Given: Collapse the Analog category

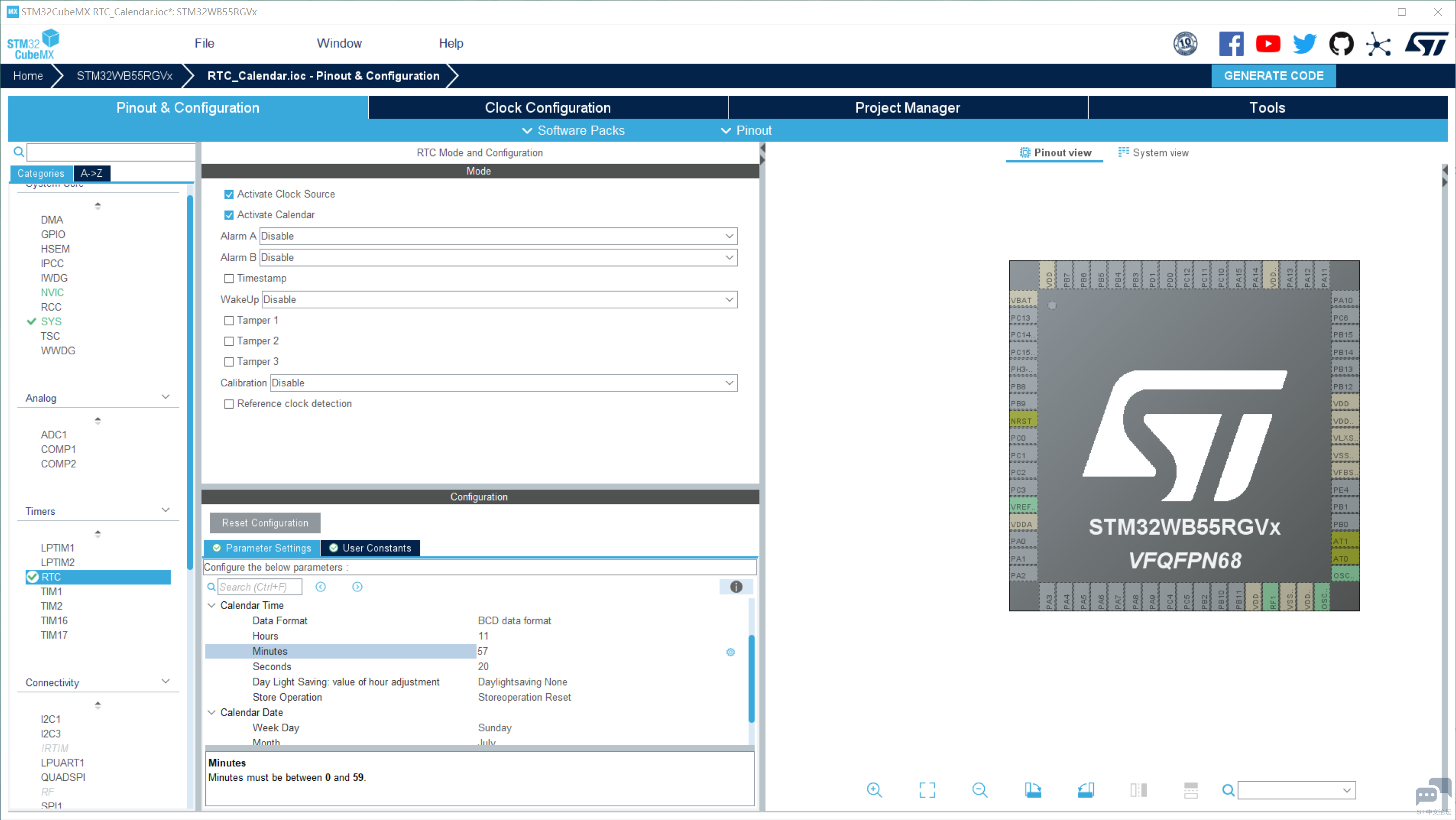Looking at the screenshot, I should pyautogui.click(x=166, y=397).
